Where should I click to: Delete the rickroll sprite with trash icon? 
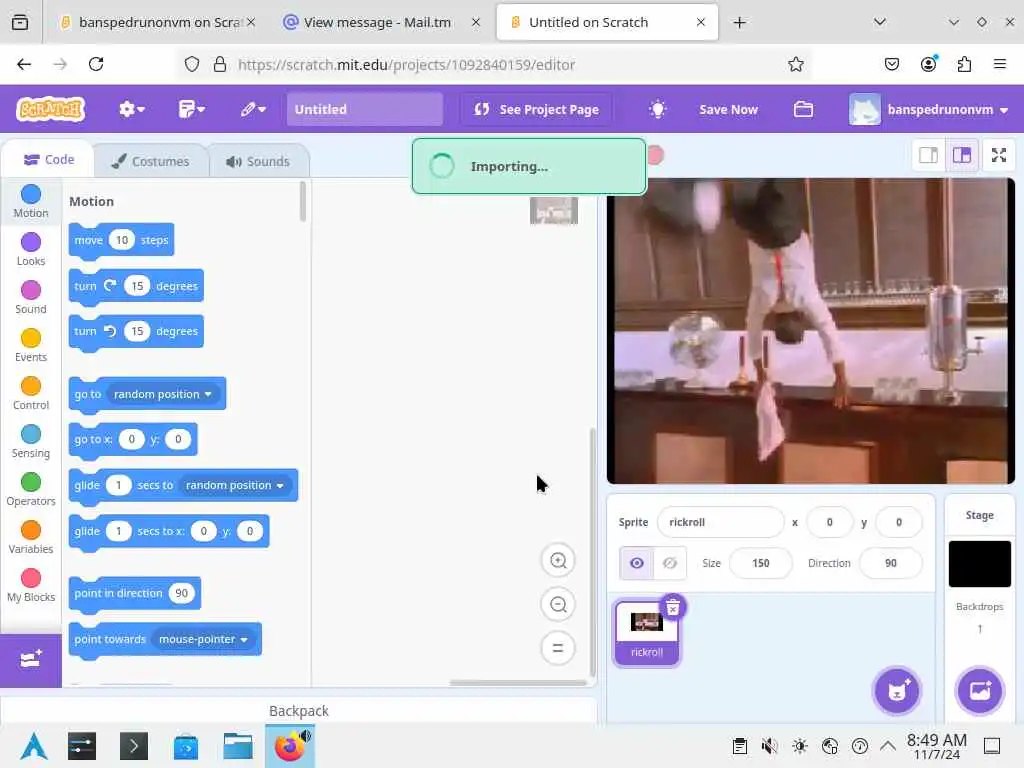(x=673, y=607)
